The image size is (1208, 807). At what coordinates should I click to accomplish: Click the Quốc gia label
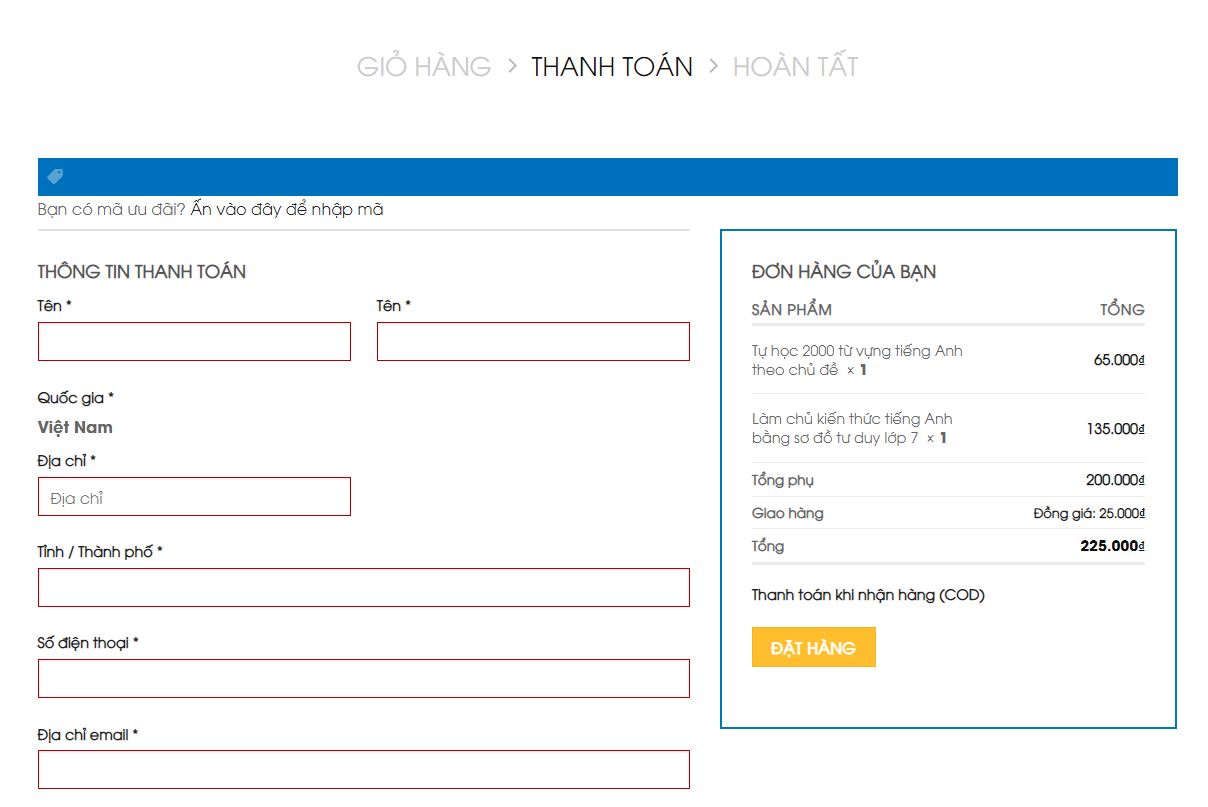click(x=76, y=397)
